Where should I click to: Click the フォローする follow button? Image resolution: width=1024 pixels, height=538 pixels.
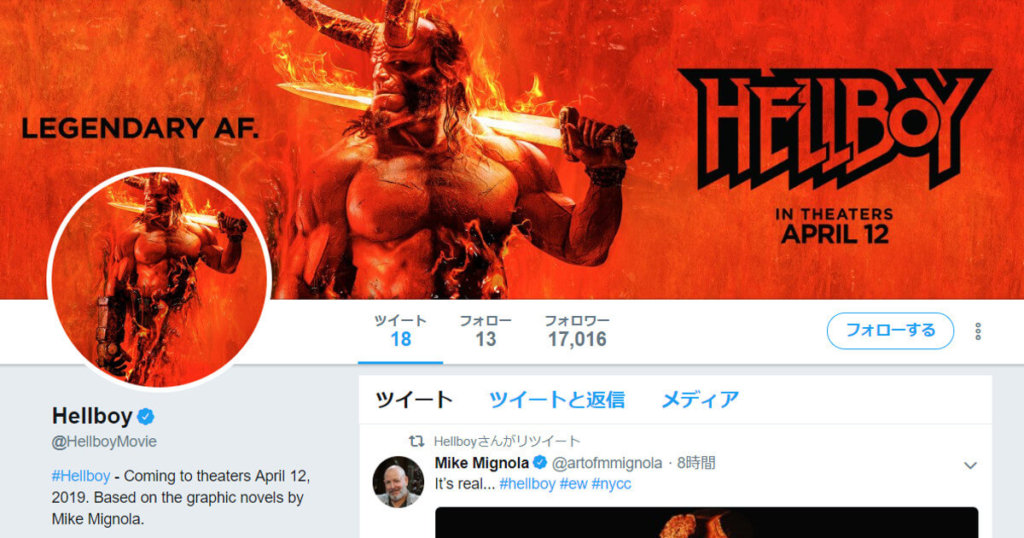coord(890,331)
